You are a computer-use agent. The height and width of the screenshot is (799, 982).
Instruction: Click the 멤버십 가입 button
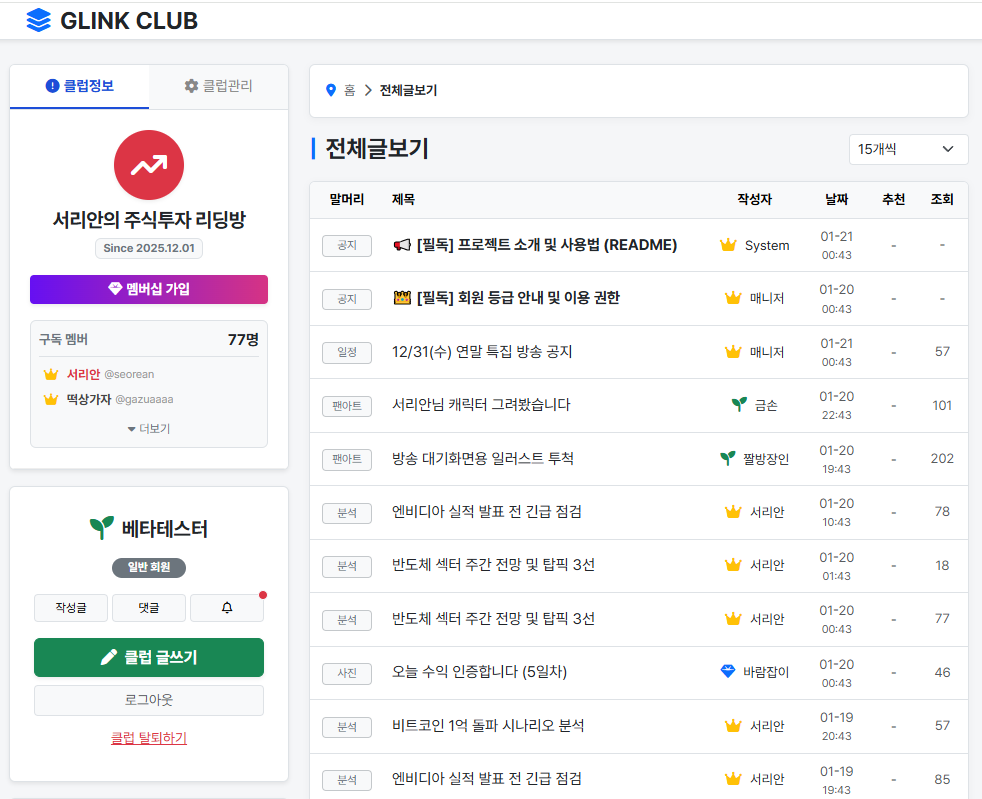[x=149, y=289]
